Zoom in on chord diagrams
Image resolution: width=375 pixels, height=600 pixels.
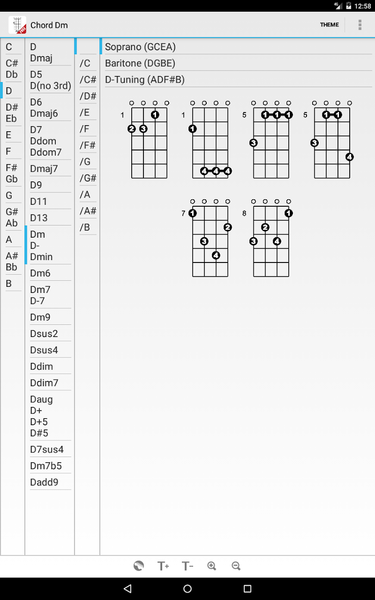point(212,566)
